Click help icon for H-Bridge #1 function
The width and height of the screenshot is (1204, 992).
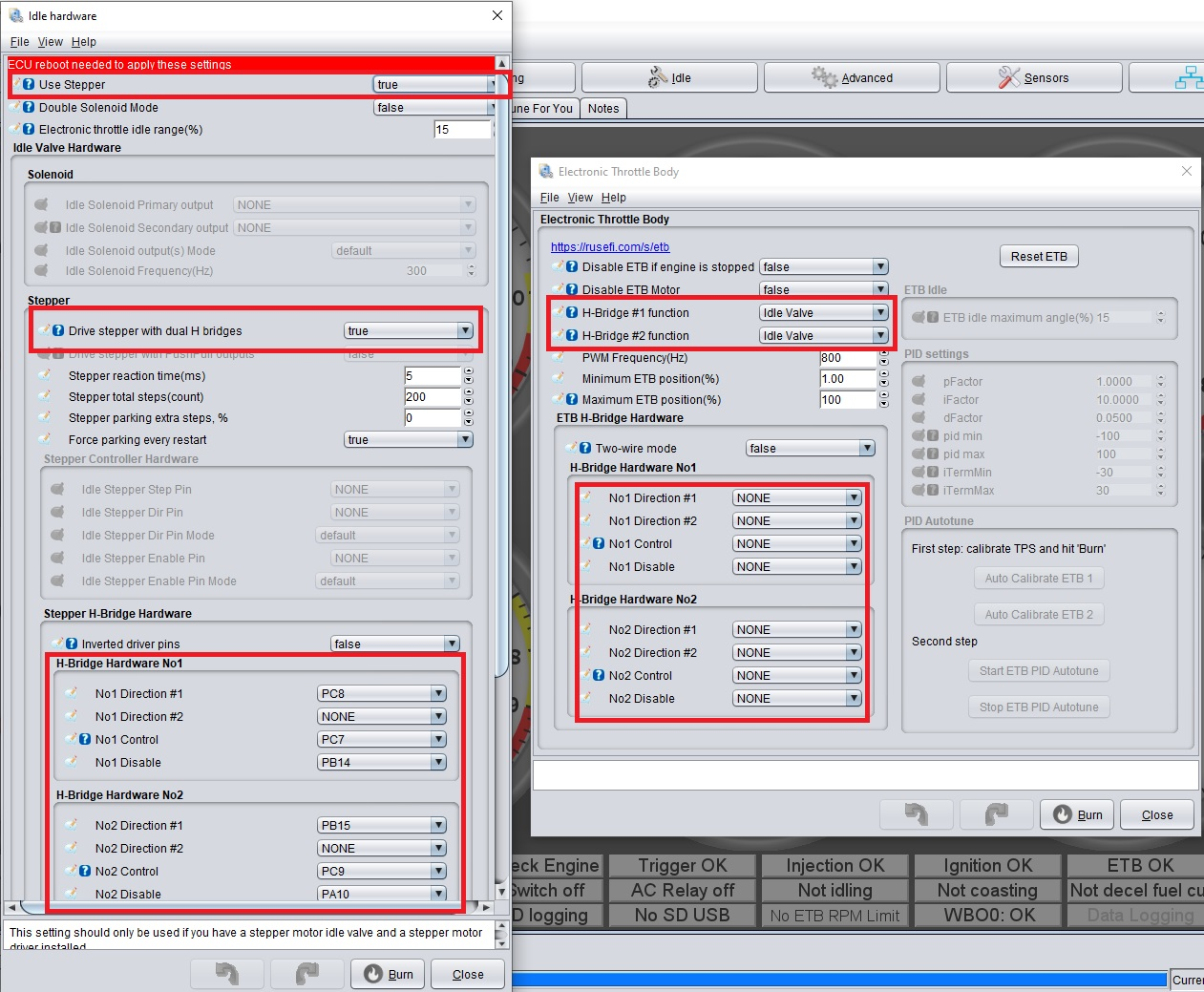tap(572, 312)
